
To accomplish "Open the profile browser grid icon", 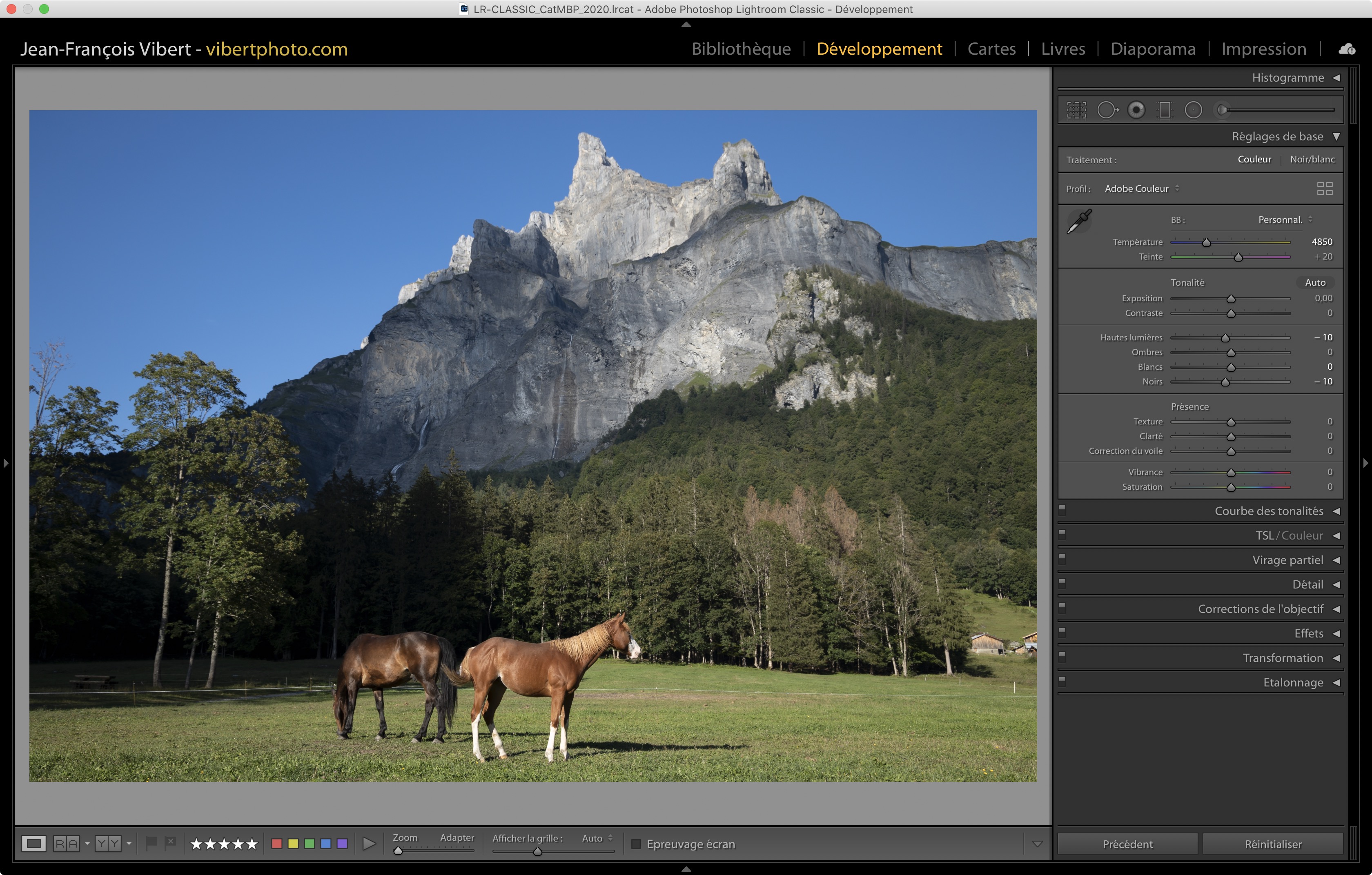I will point(1325,189).
